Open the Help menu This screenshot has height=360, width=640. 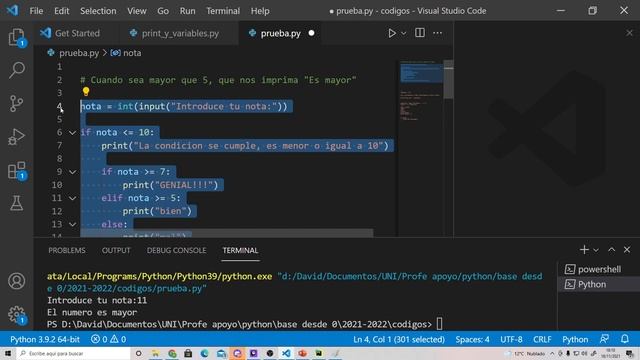pyautogui.click(x=260, y=11)
